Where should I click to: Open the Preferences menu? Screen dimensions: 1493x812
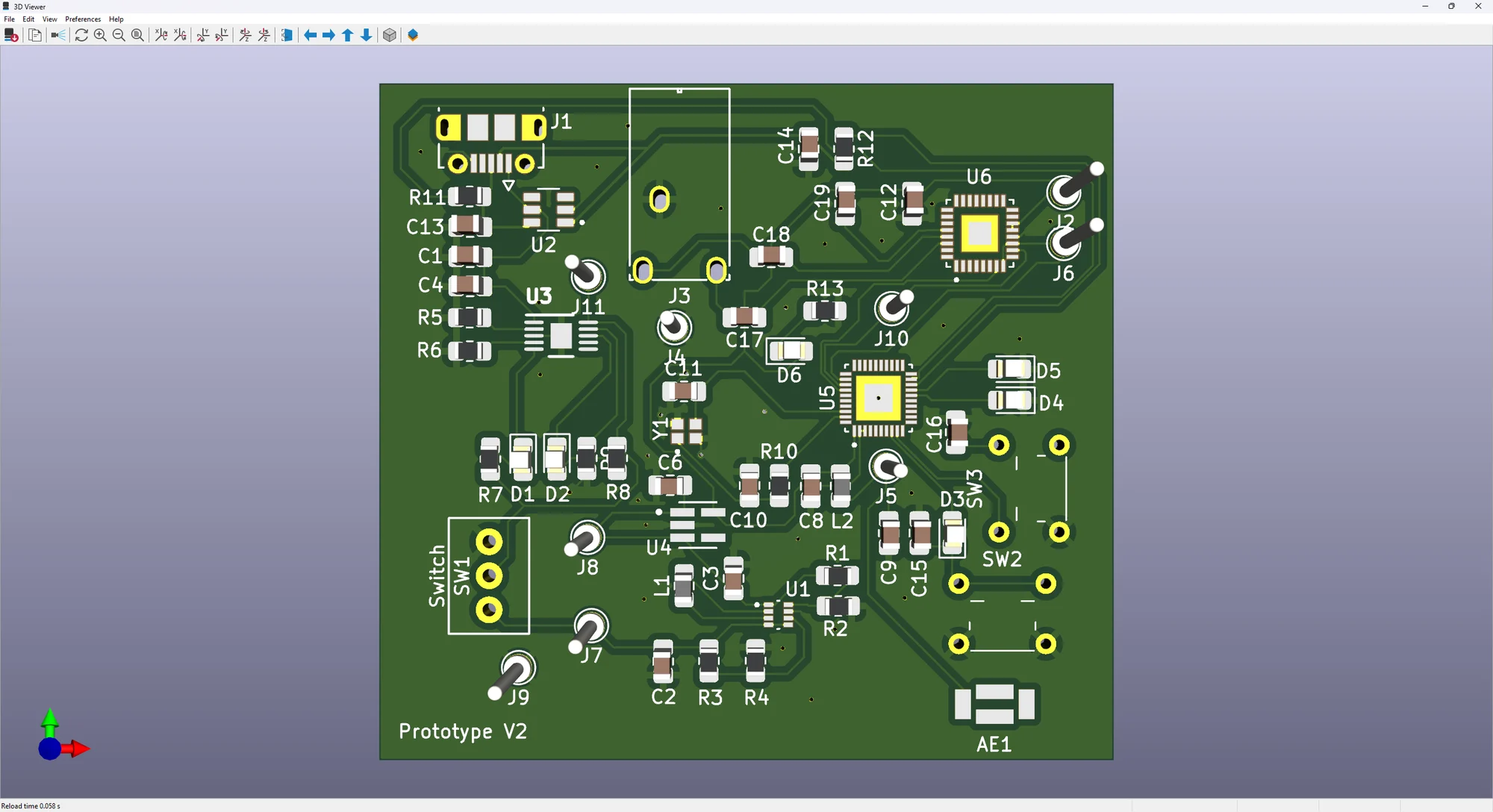[x=83, y=19]
